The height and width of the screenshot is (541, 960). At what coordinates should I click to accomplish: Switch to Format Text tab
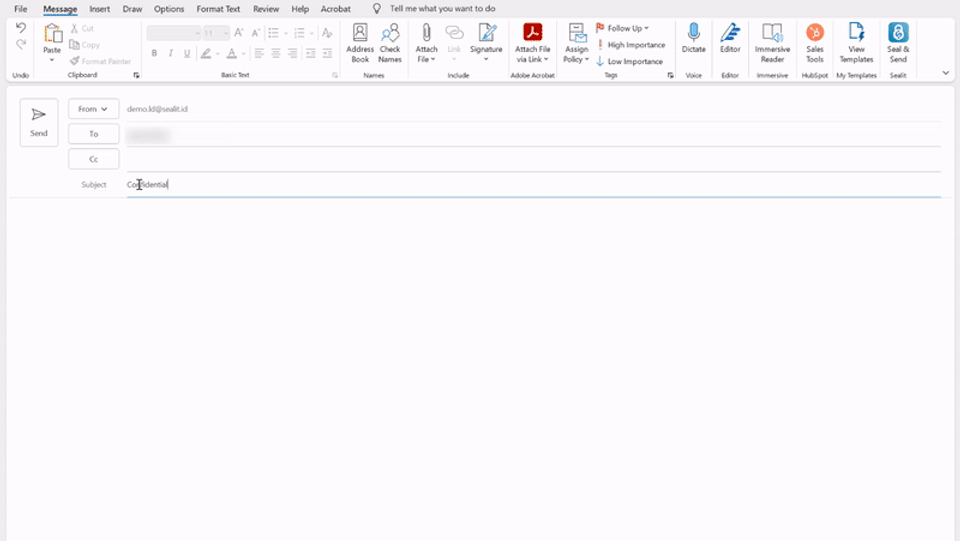[218, 9]
